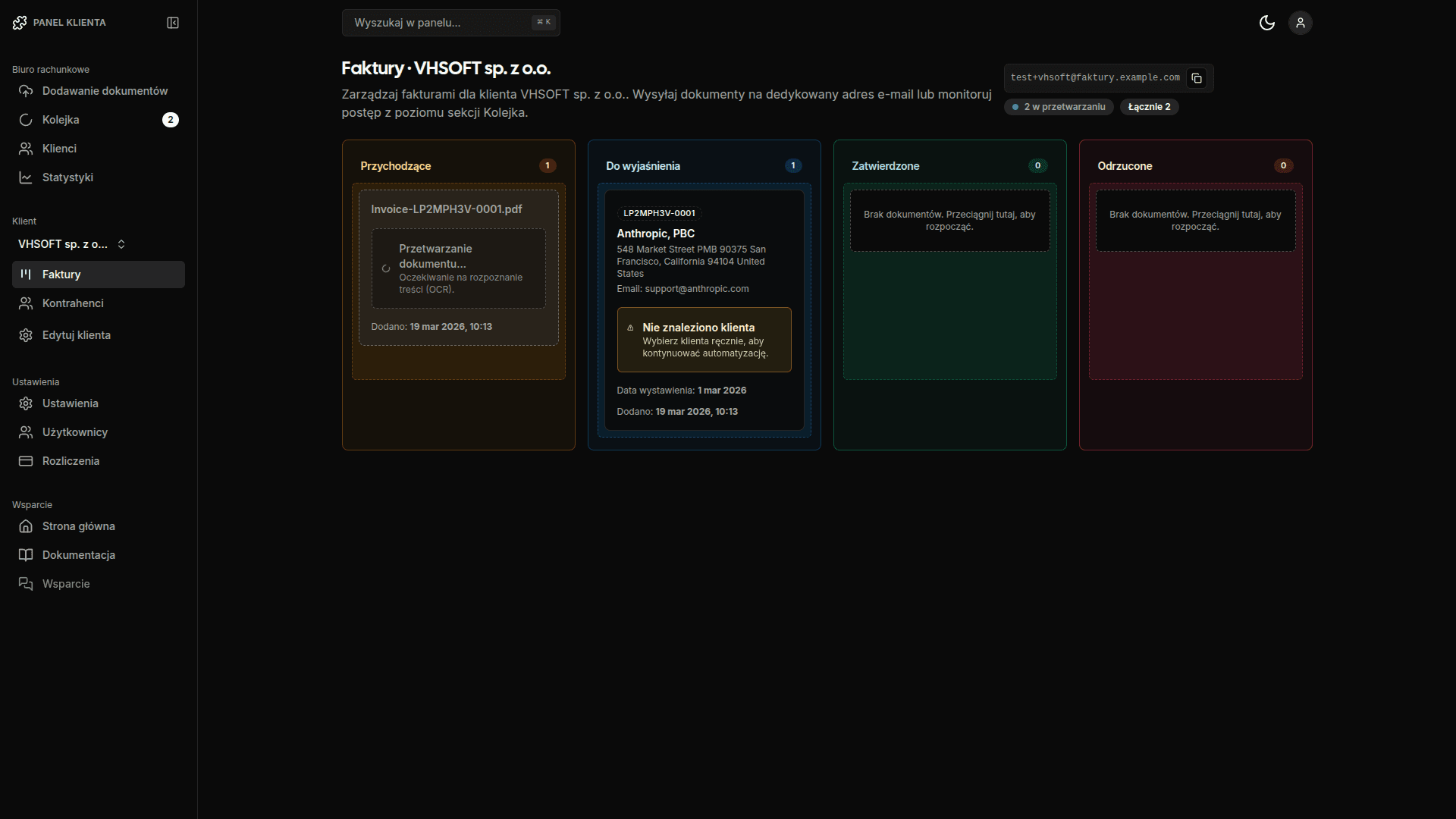Image resolution: width=1456 pixels, height=819 pixels.
Task: Open Invoice-LP2MPH3V-0001.pdf card
Action: (447, 209)
